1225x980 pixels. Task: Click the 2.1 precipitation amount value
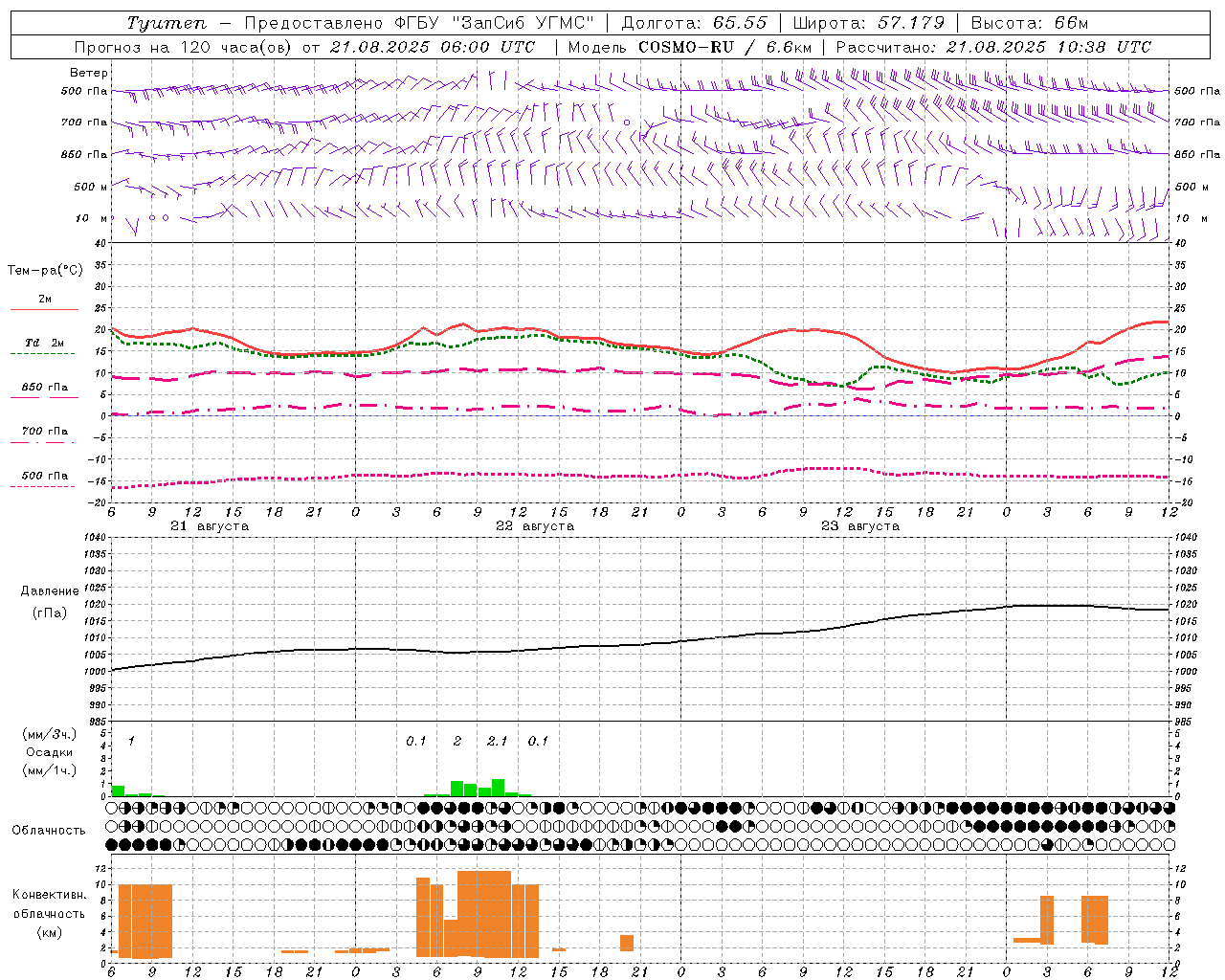[498, 741]
